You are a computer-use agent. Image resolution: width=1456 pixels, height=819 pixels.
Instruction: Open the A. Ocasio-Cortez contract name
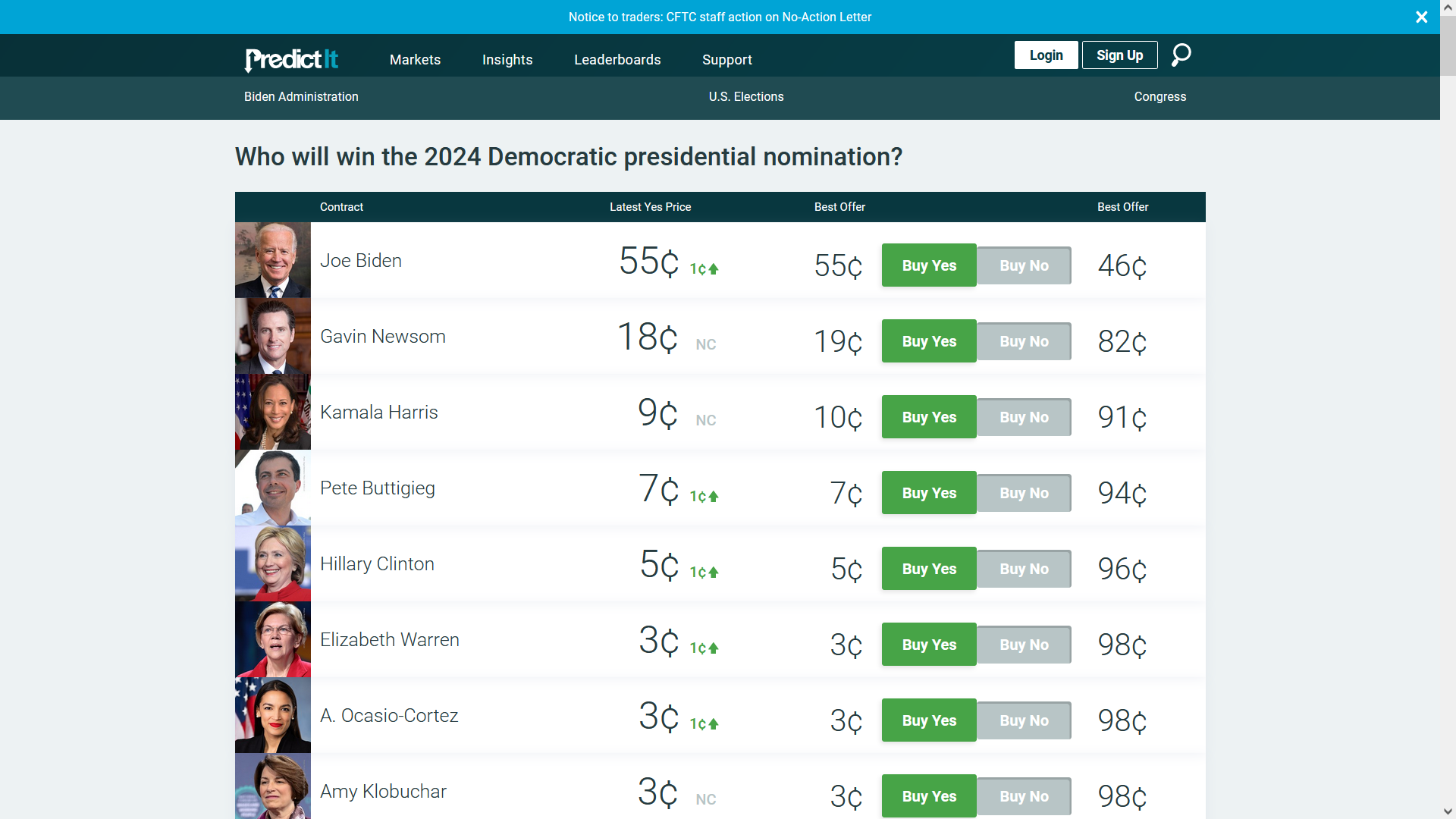[389, 715]
